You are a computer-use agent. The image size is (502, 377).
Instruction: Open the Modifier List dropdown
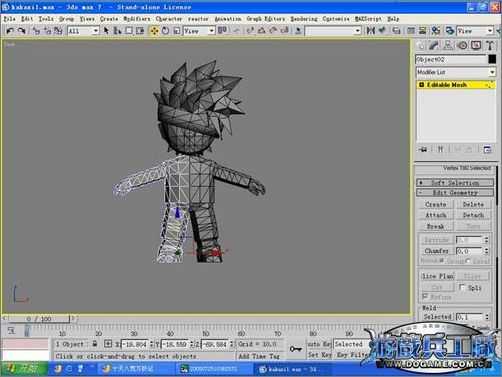click(456, 72)
